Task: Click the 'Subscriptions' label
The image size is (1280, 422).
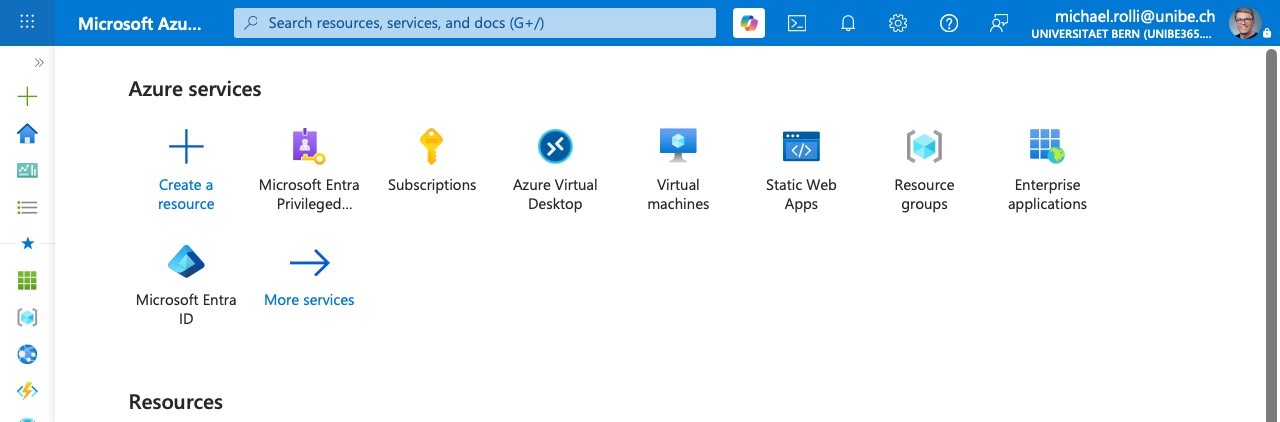Action: pyautogui.click(x=432, y=185)
